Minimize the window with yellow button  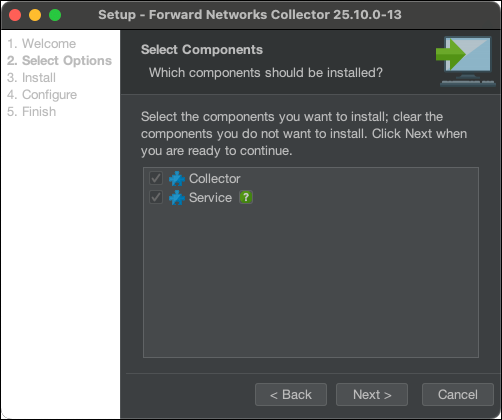(35, 15)
